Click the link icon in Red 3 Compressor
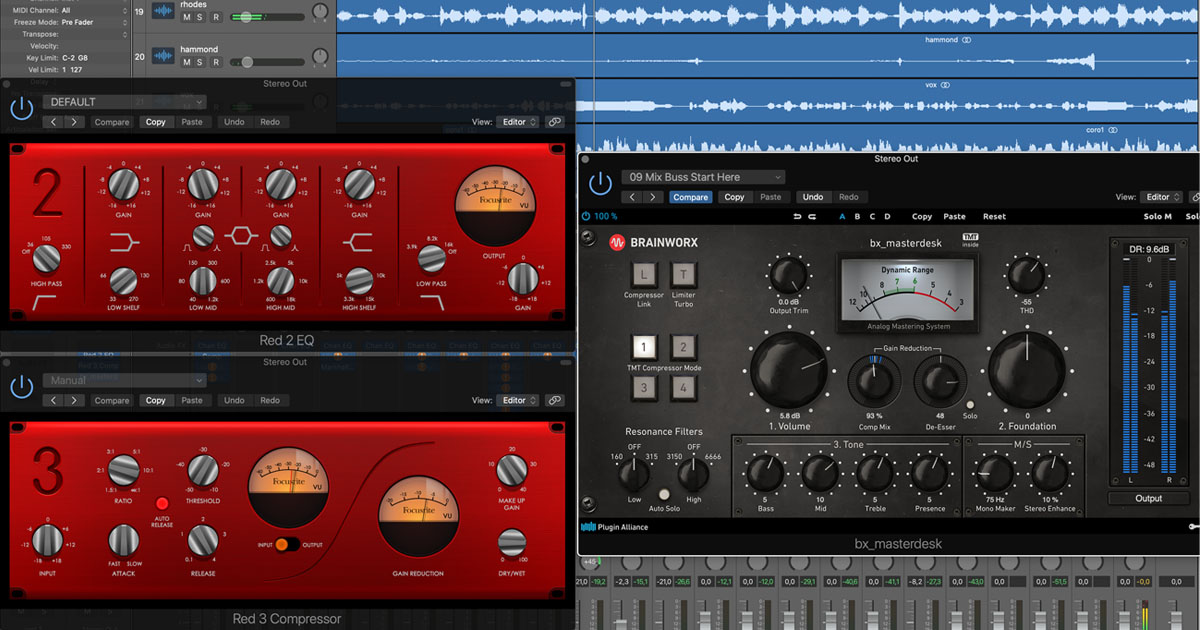The width and height of the screenshot is (1200, 630). pyautogui.click(x=555, y=401)
